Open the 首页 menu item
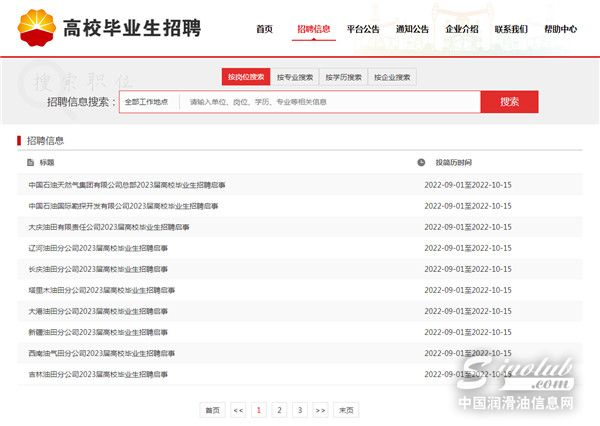Image resolution: width=600 pixels, height=426 pixels. pyautogui.click(x=264, y=29)
